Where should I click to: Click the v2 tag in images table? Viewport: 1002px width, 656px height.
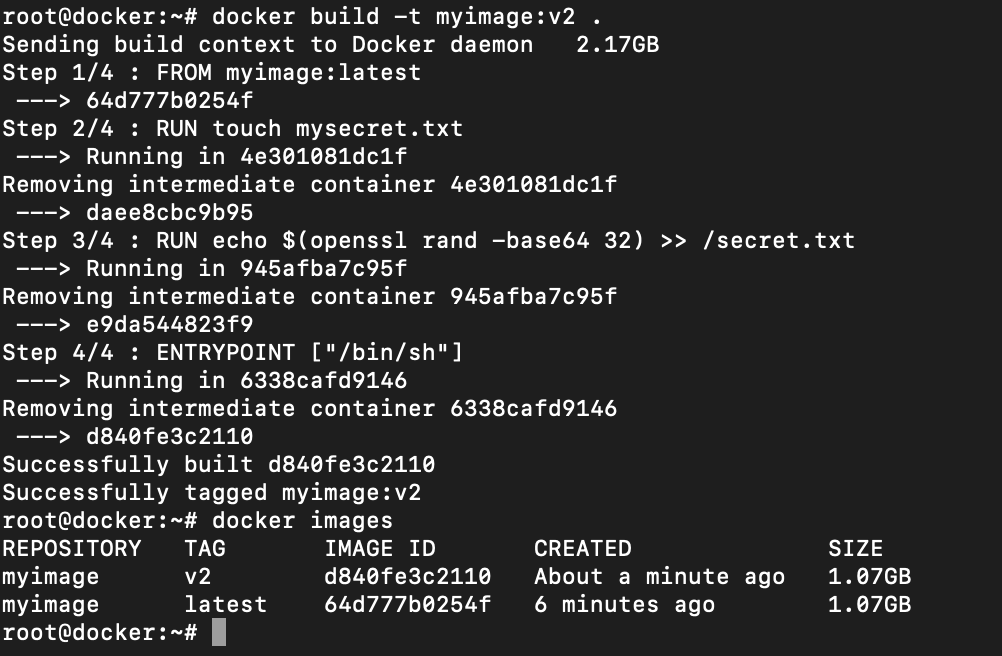(x=197, y=577)
